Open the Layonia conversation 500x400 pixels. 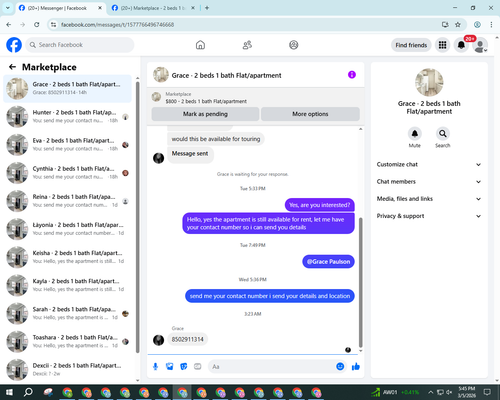pyautogui.click(x=67, y=229)
